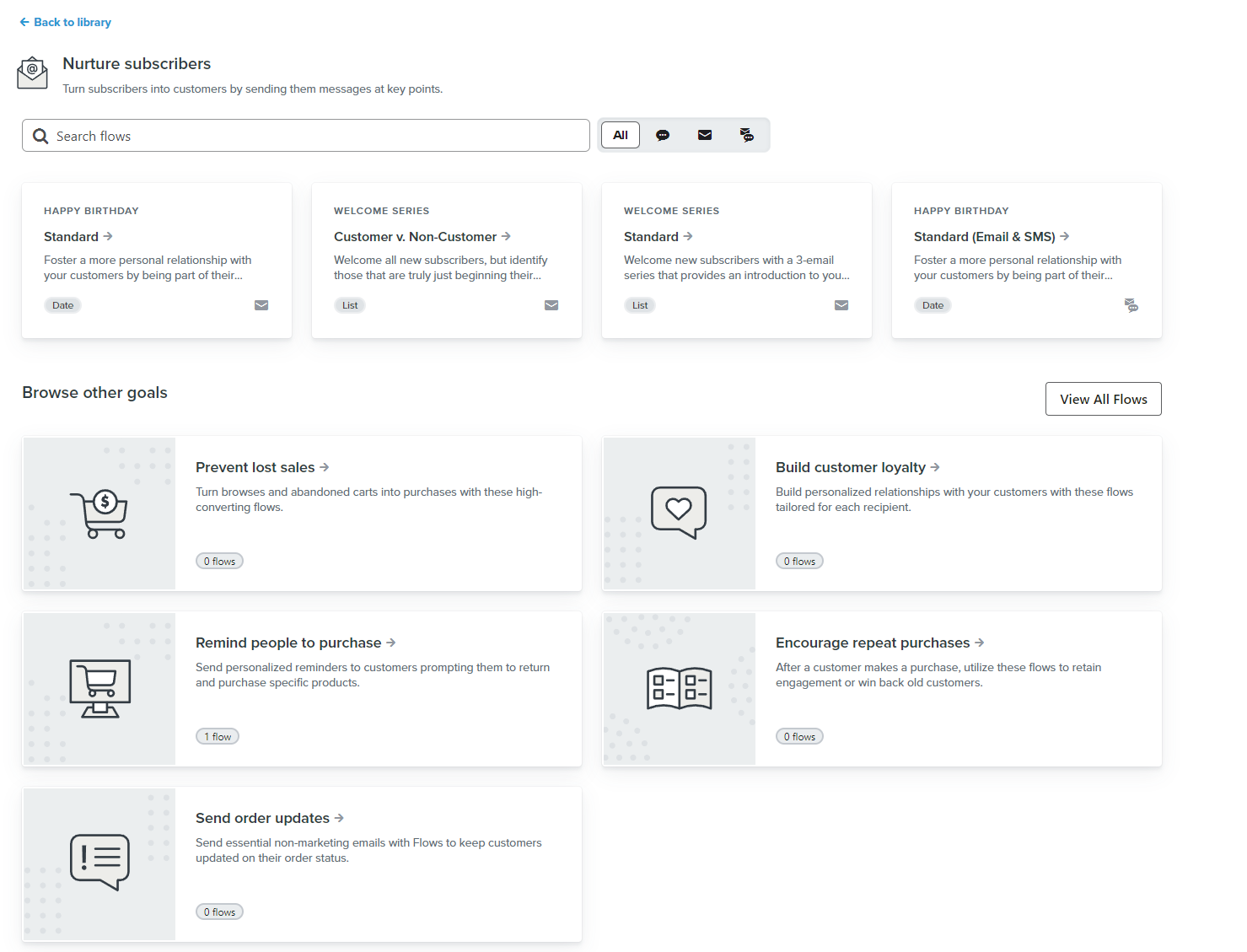
Task: Click the shopping cart dollar icon
Action: [x=99, y=514]
